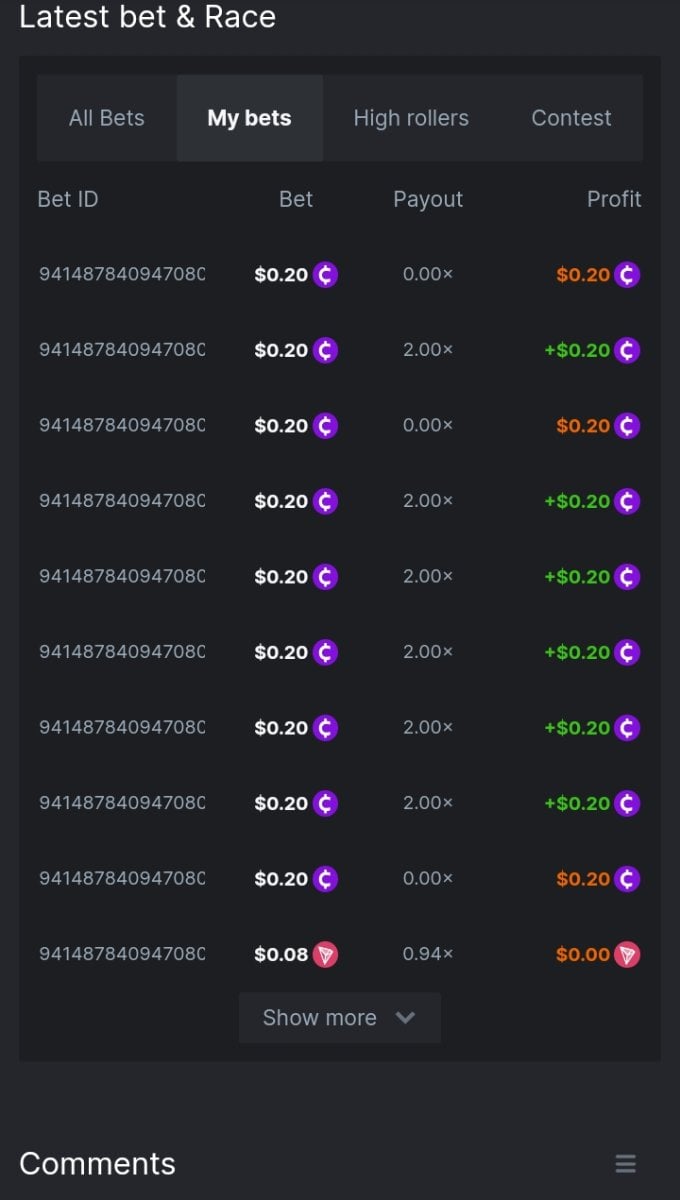This screenshot has width=680, height=1200.
Task: Click coin icon in ninth row's Profit
Action: [x=627, y=879]
